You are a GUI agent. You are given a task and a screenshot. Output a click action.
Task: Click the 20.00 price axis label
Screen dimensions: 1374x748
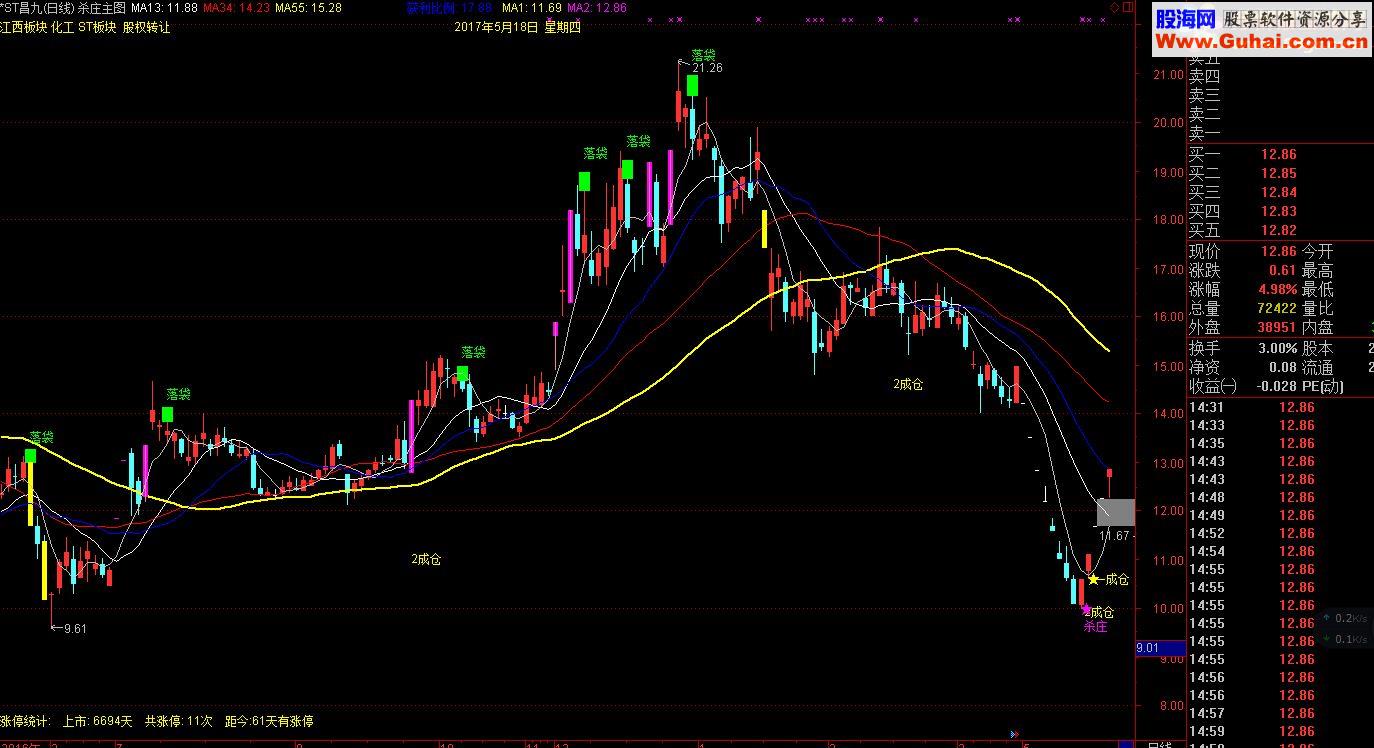tap(1167, 123)
